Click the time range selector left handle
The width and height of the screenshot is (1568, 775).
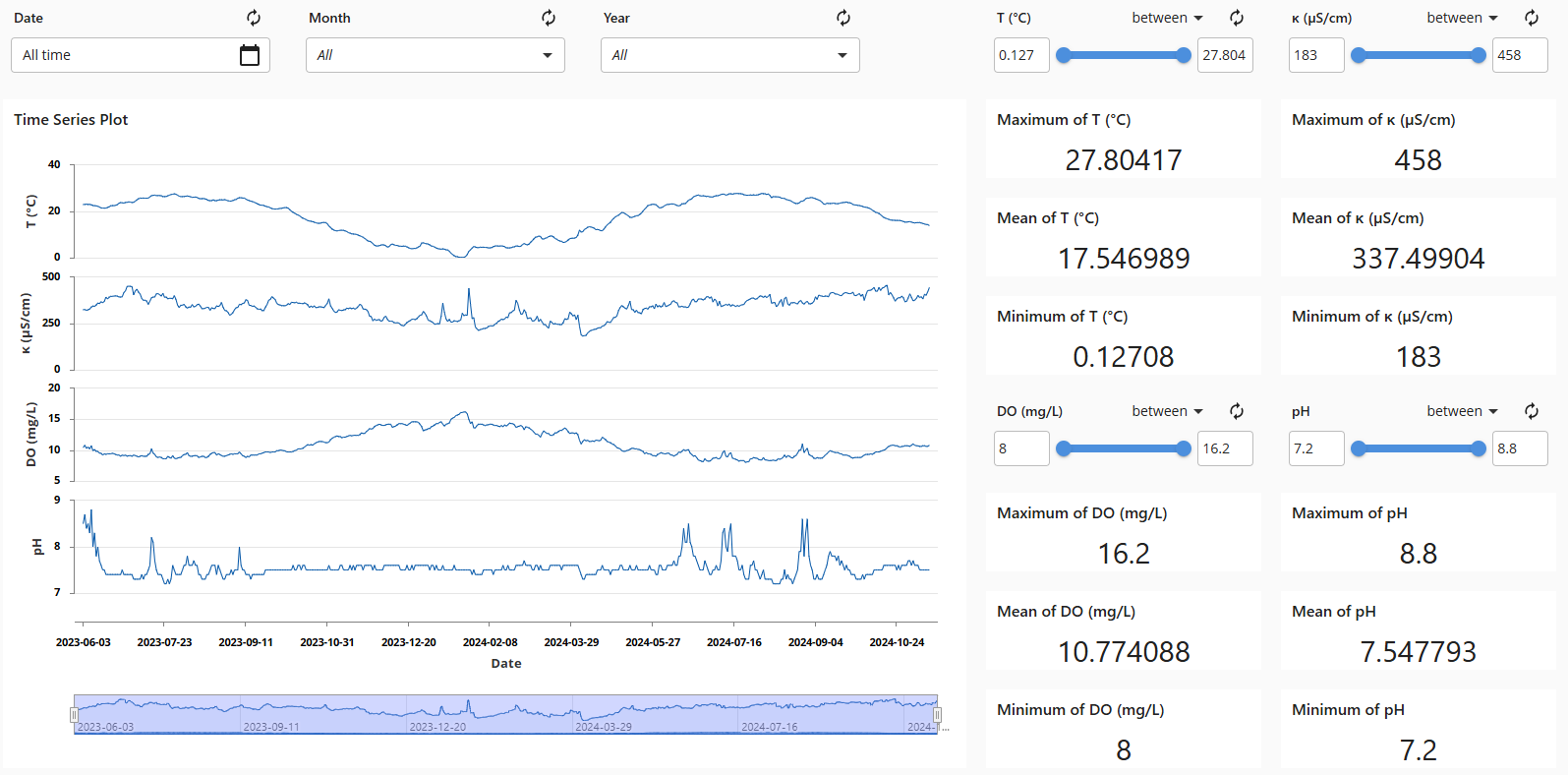coord(74,715)
